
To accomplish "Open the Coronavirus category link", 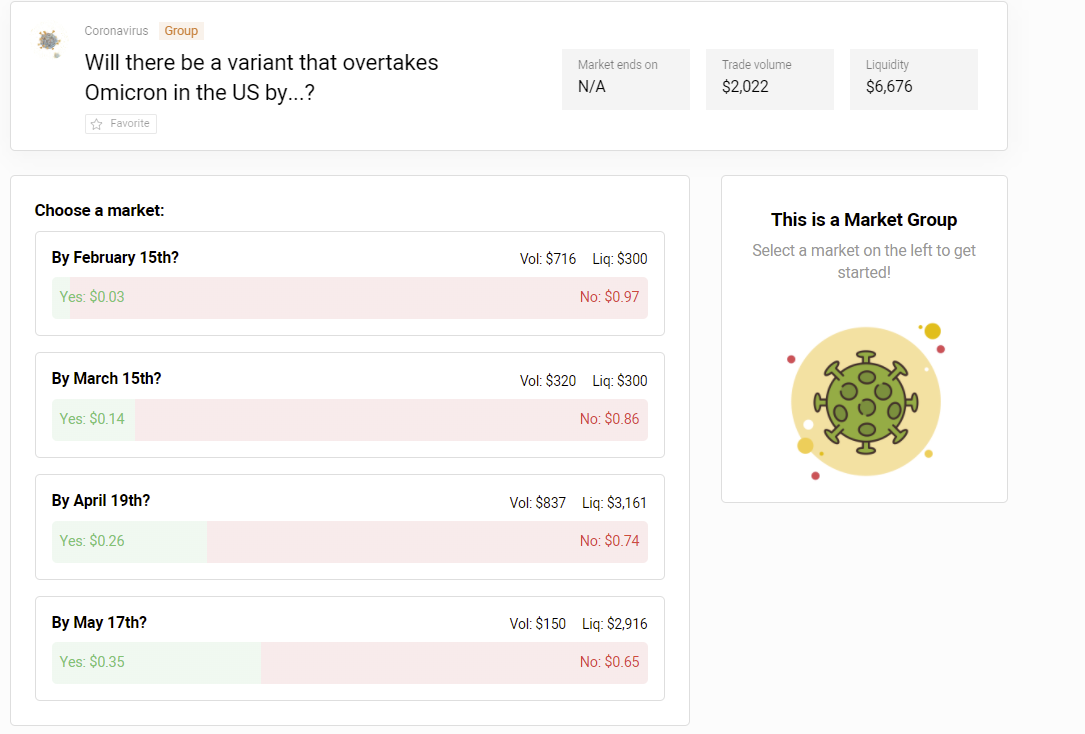I will tap(116, 31).
